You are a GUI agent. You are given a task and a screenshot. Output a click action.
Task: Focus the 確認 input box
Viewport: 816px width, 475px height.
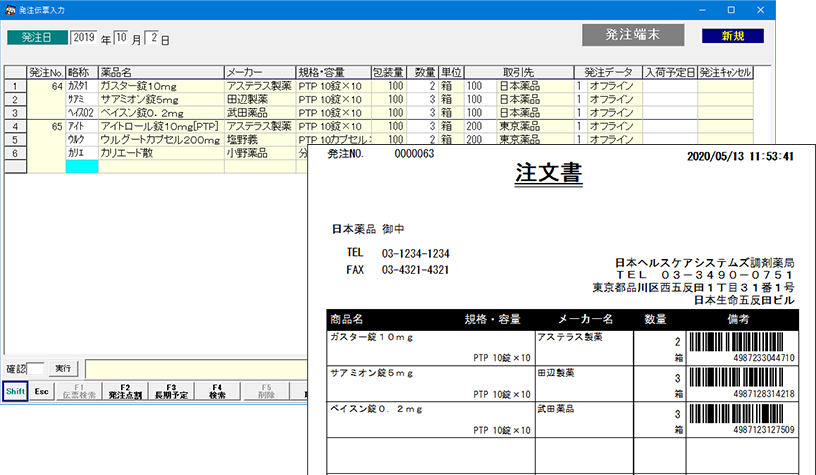coord(35,368)
